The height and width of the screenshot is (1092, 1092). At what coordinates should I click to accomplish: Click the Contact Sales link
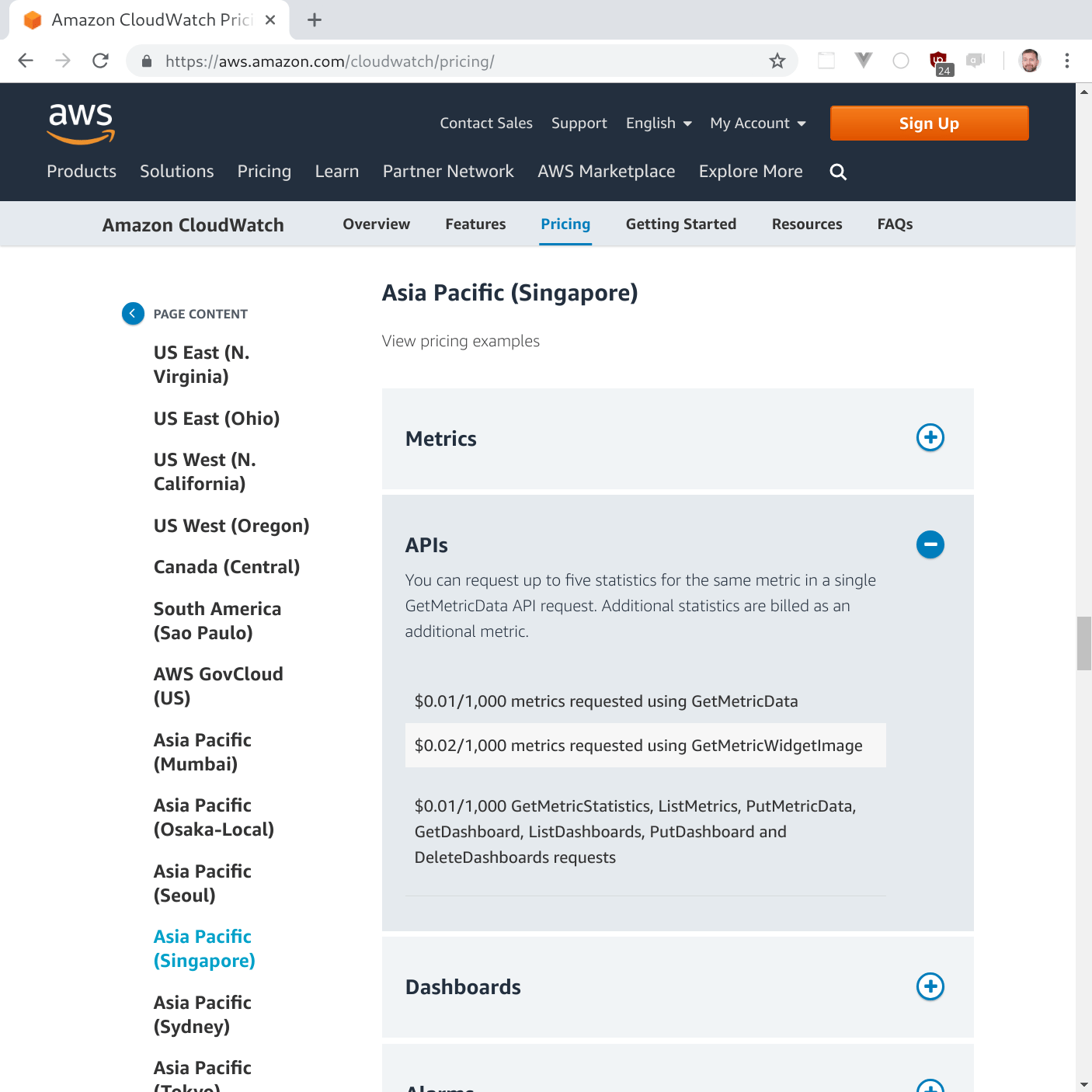click(486, 123)
